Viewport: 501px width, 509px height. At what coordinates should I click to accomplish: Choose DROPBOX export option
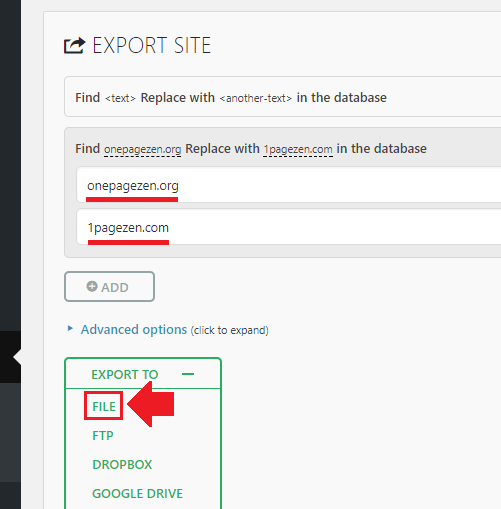click(122, 465)
